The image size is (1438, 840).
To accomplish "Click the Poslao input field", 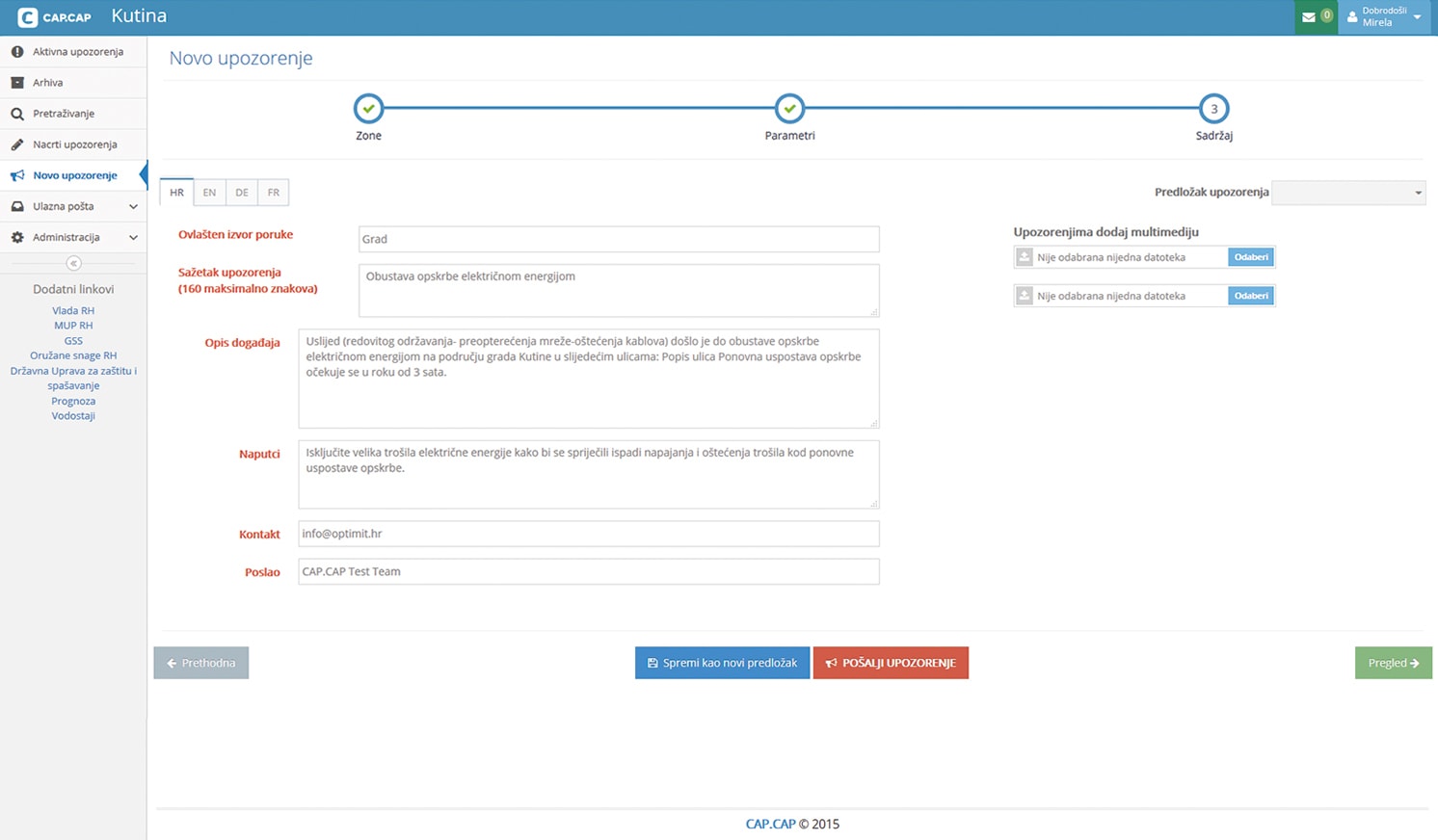I will point(589,572).
